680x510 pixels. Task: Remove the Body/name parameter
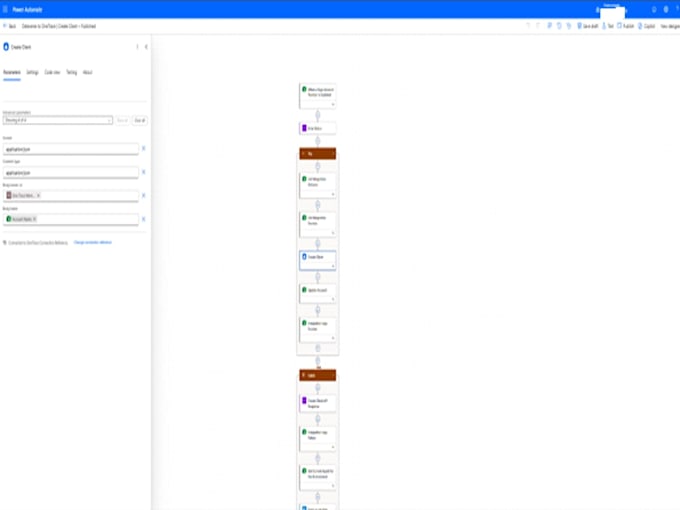point(144,219)
